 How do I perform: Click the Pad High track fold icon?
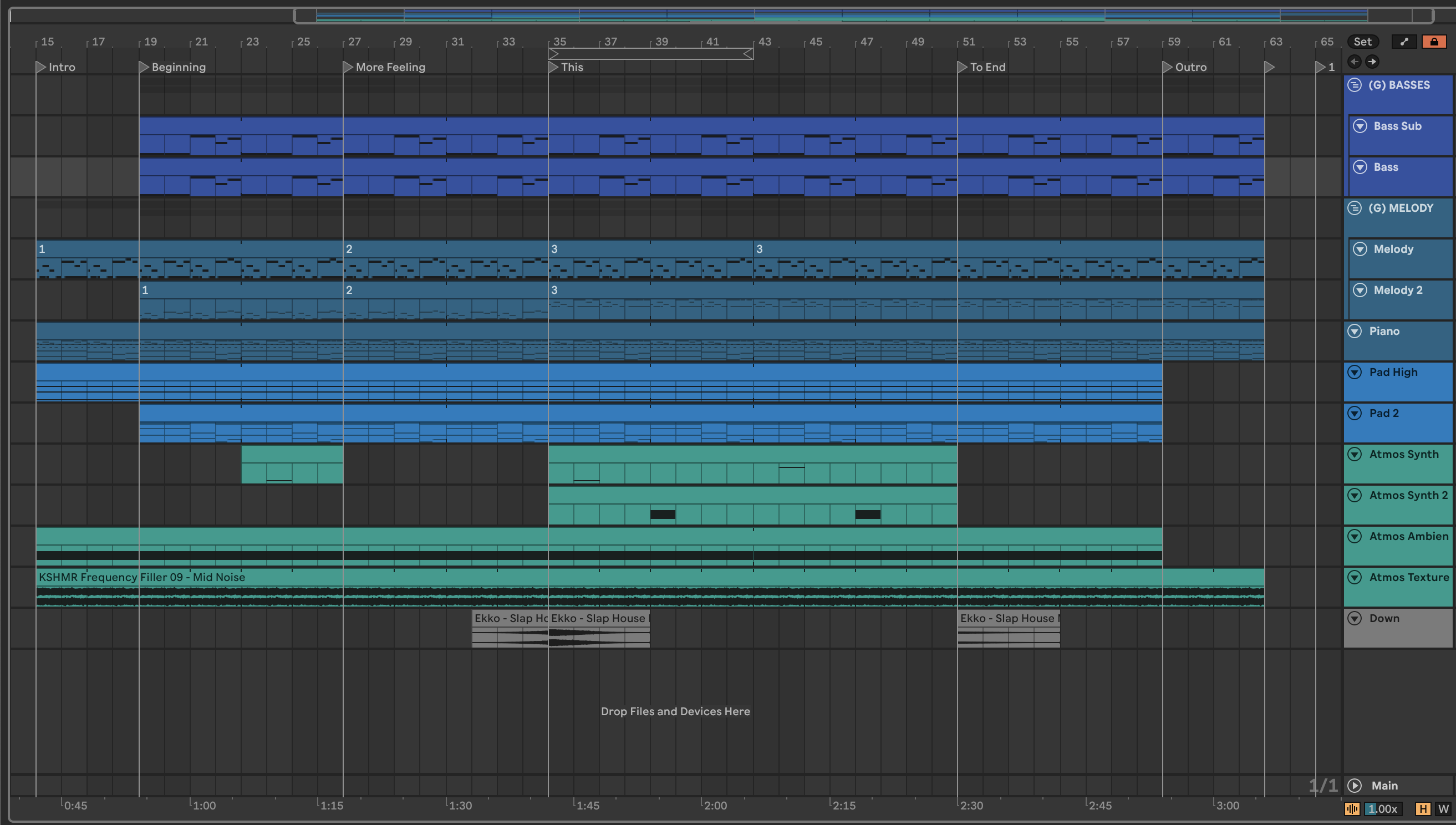click(1354, 372)
